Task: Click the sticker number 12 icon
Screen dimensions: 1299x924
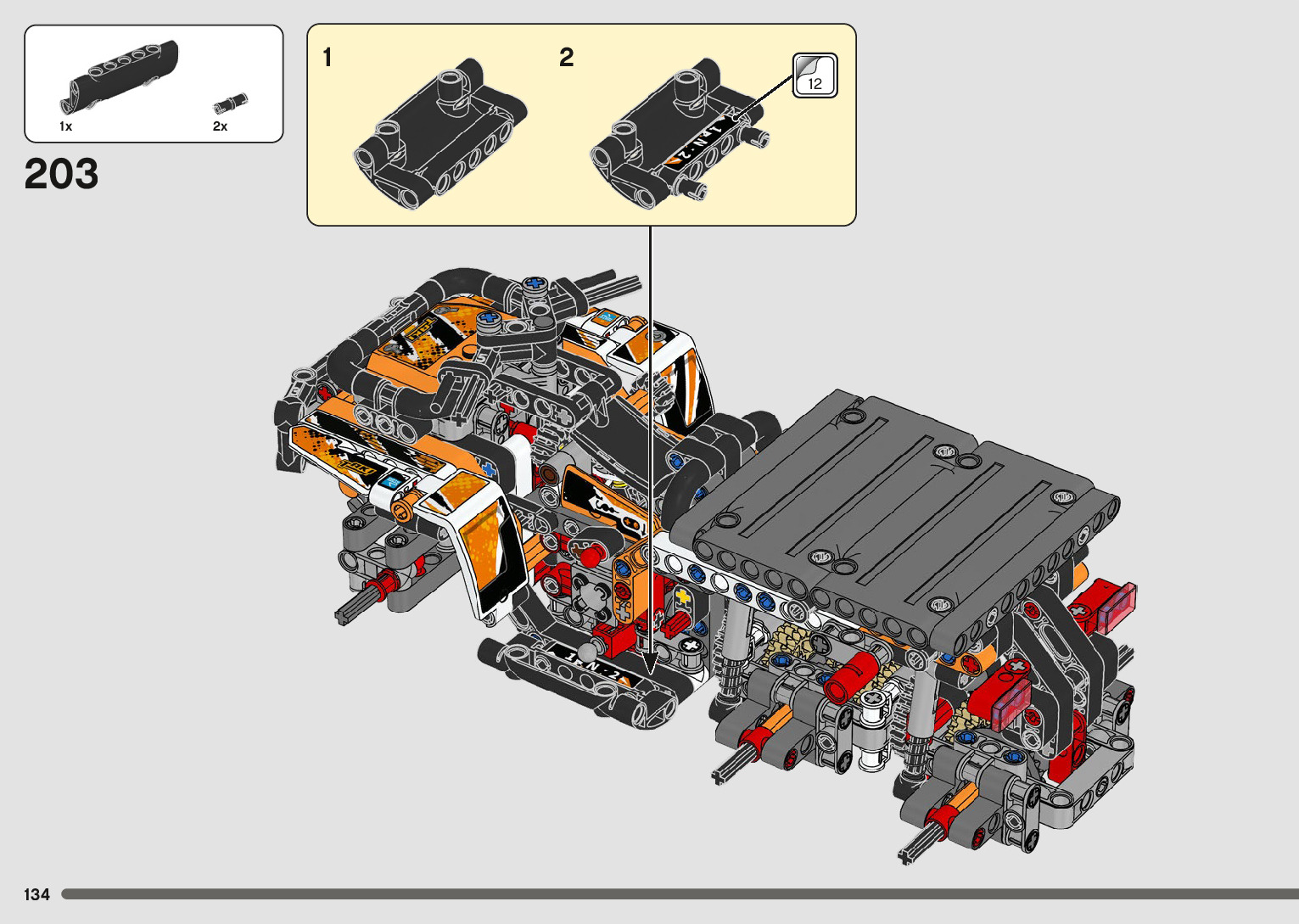Action: 815,76
